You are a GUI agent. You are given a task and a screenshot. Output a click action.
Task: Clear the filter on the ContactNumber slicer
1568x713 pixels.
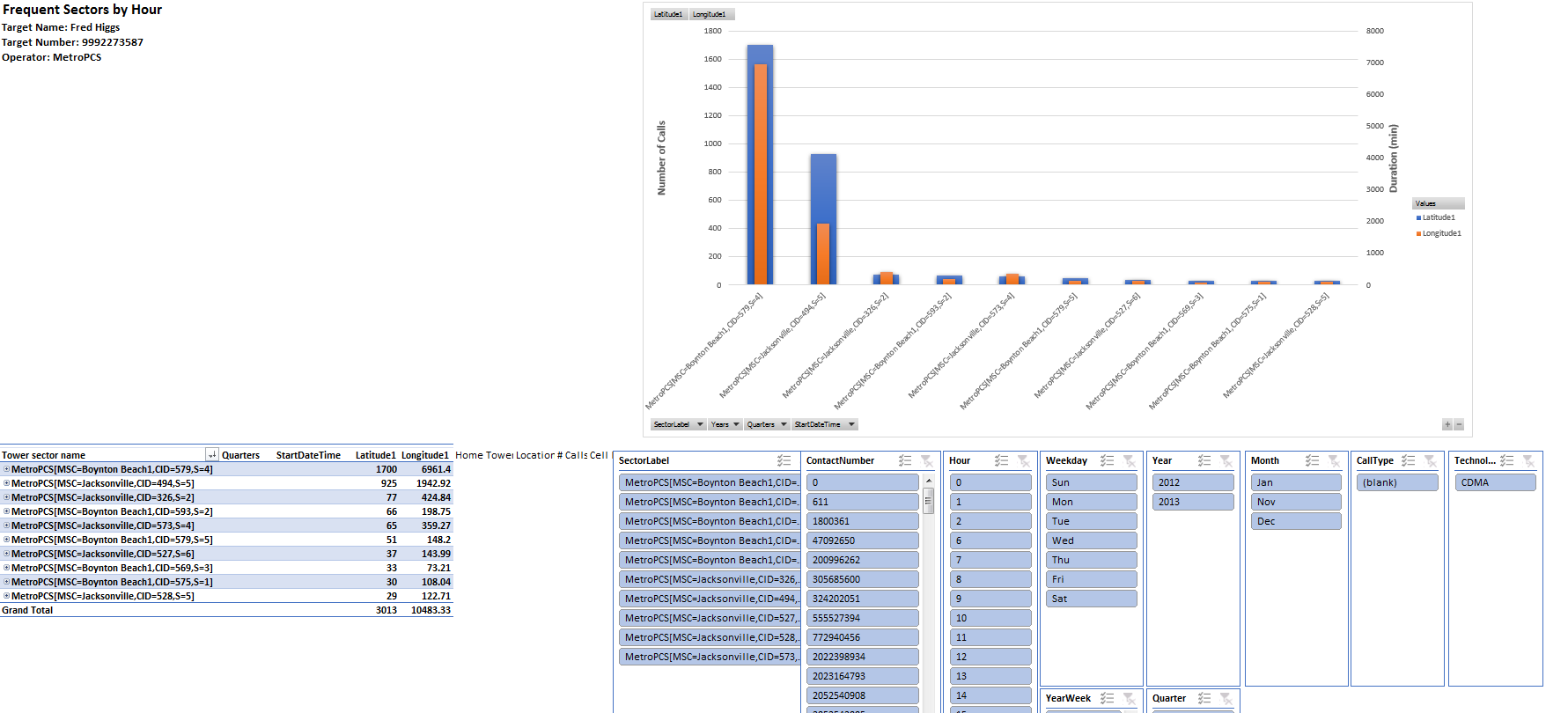pyautogui.click(x=926, y=460)
